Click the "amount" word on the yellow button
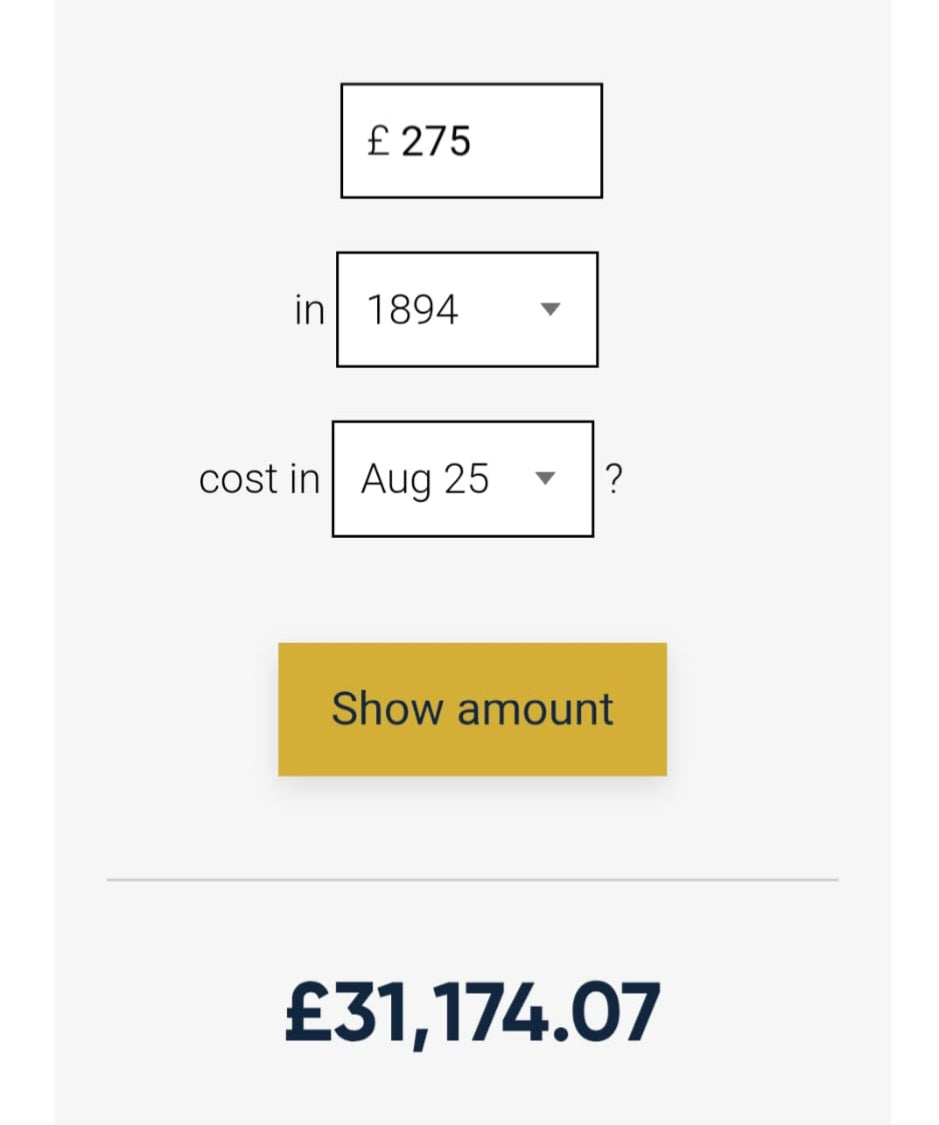Screen dimensions: 939x1125 535,709
